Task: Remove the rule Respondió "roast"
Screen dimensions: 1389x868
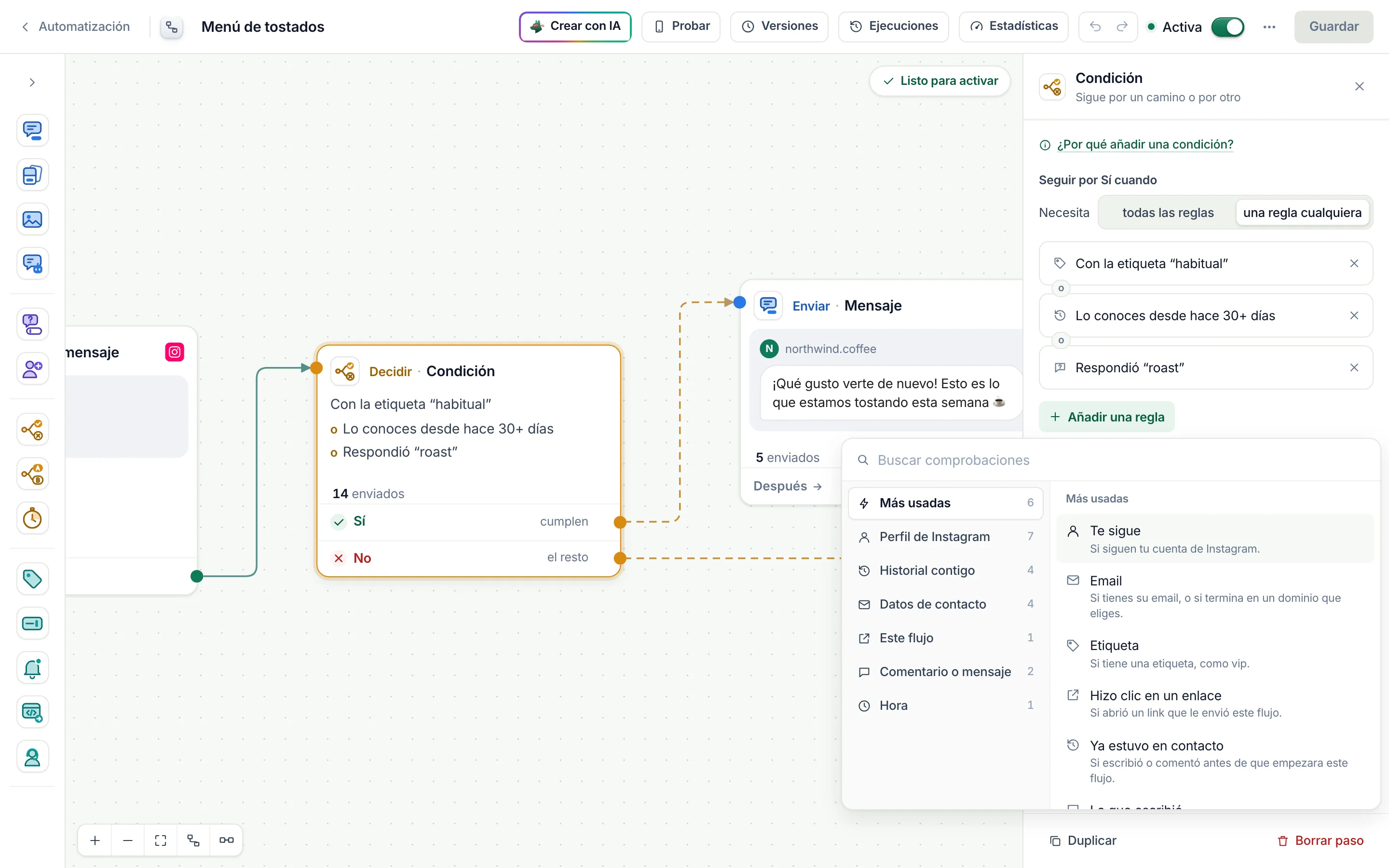Action: pos(1354,367)
